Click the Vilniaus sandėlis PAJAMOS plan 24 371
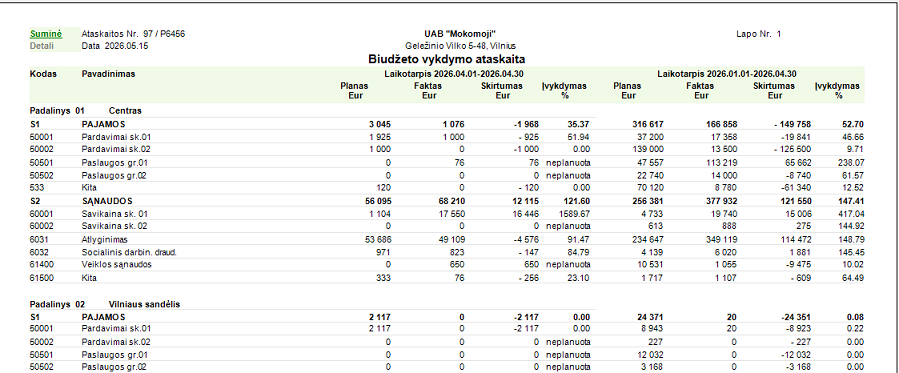Viewport: 899px width, 373px height. (x=650, y=317)
